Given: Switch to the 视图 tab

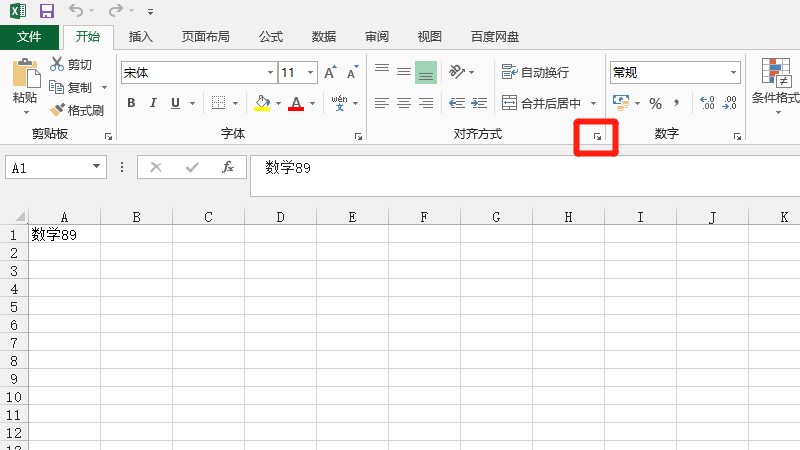Looking at the screenshot, I should point(430,37).
